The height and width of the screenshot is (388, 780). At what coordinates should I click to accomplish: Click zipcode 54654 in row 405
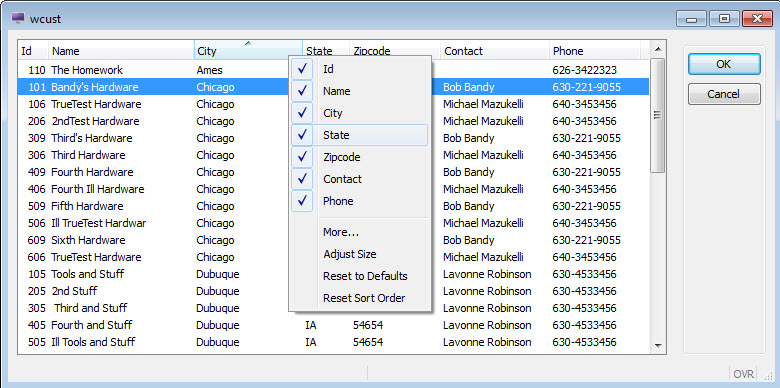tap(368, 325)
